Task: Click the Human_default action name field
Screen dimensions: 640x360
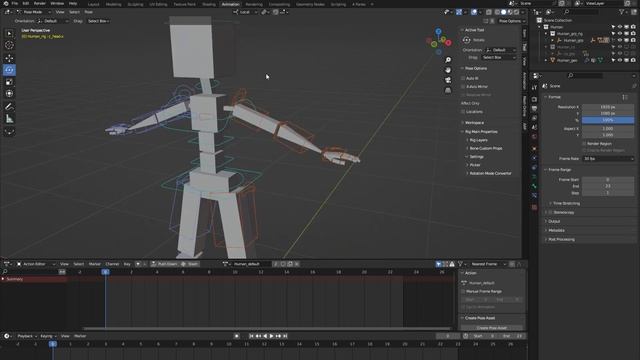Action: pyautogui.click(x=251, y=264)
